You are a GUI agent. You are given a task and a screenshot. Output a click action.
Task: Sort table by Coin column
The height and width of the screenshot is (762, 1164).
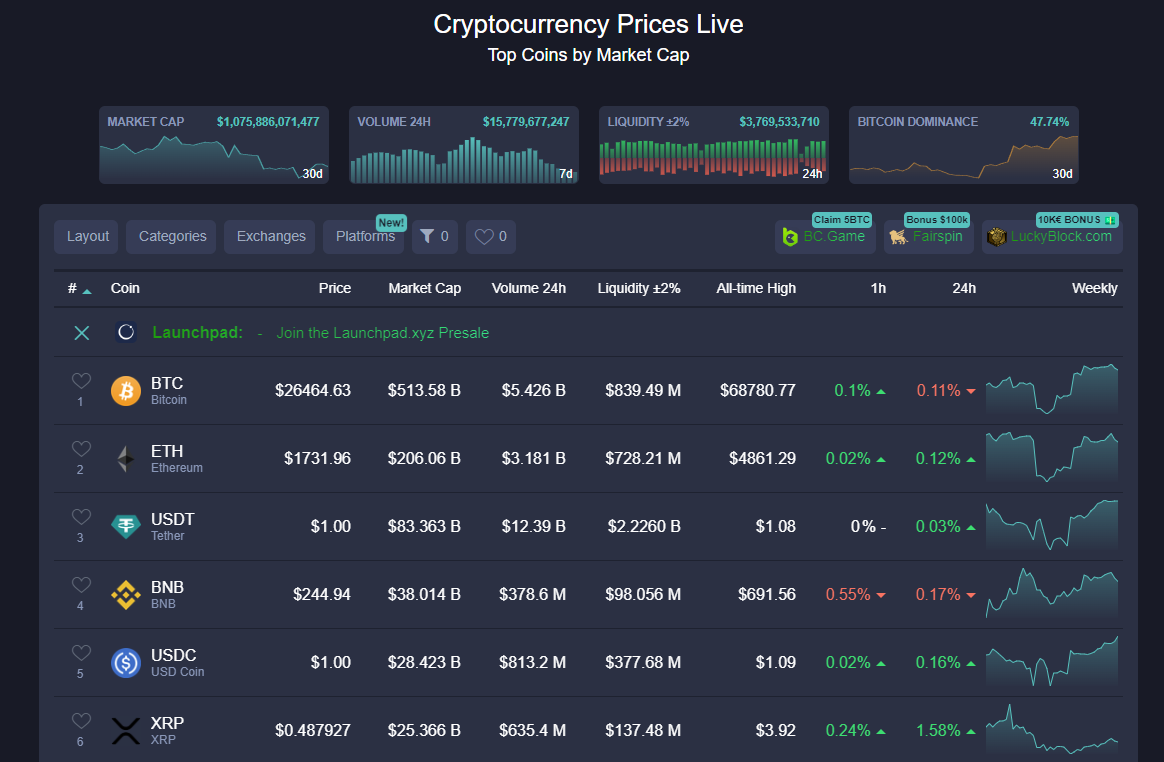click(125, 288)
